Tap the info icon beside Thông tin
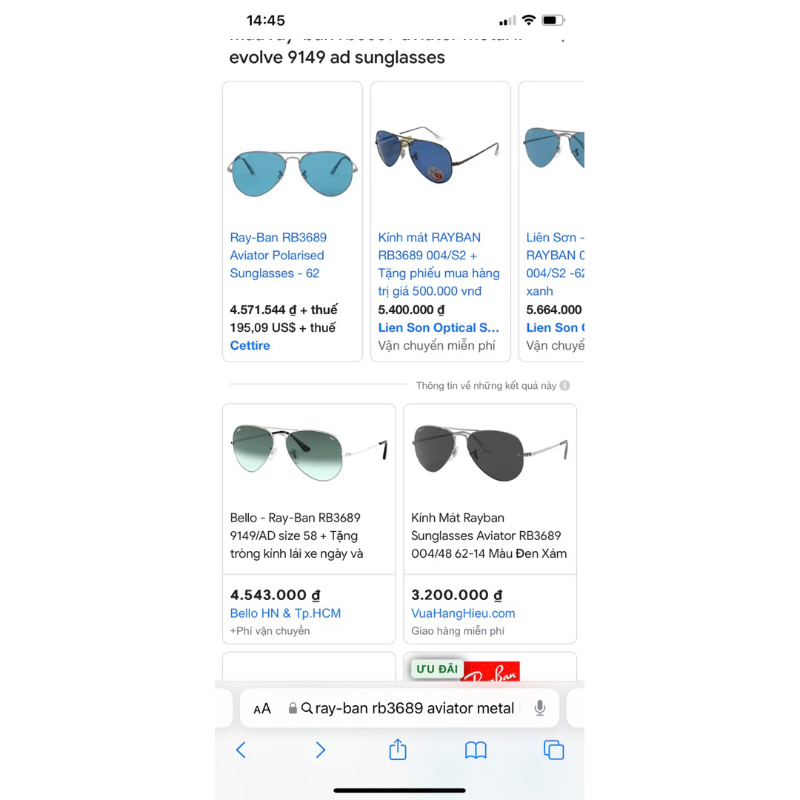800x800 pixels. 564,386
